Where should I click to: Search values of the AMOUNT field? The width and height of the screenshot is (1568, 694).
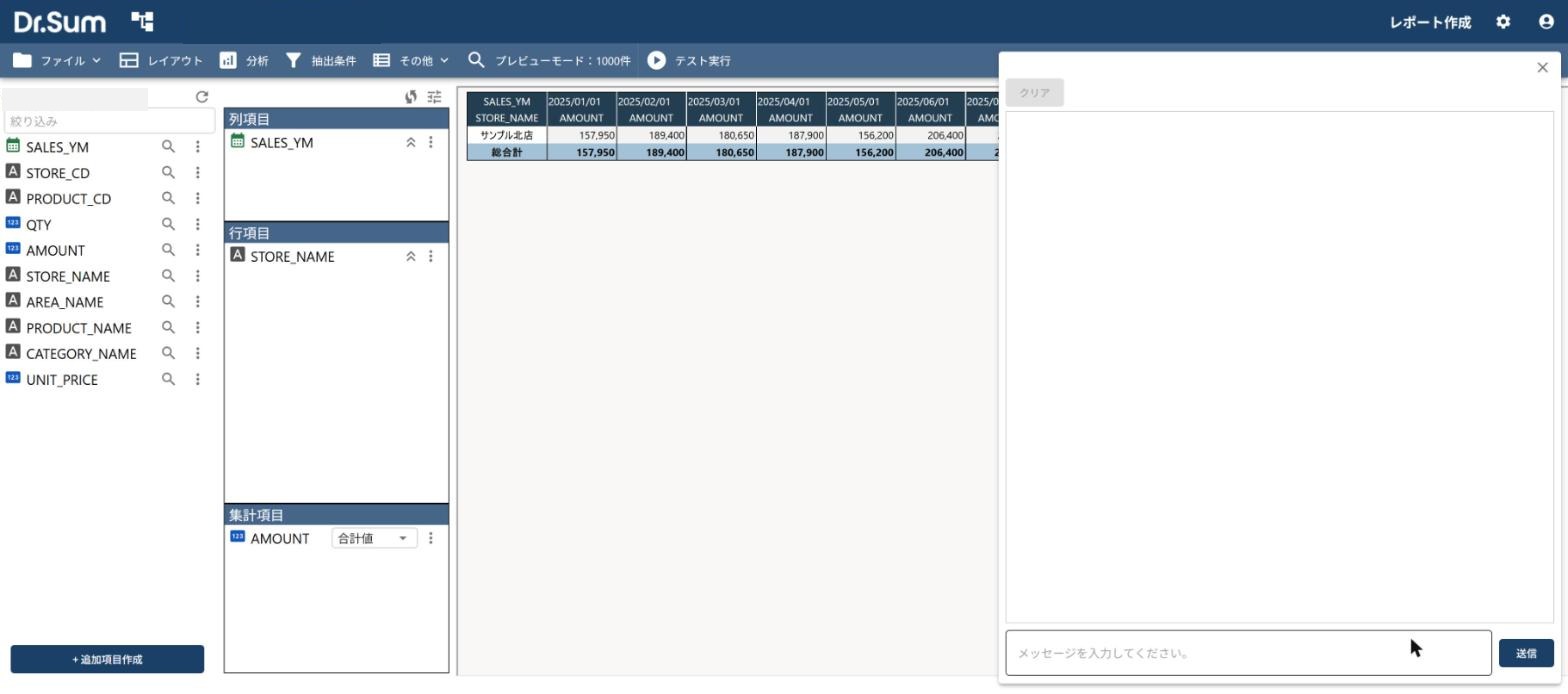168,250
